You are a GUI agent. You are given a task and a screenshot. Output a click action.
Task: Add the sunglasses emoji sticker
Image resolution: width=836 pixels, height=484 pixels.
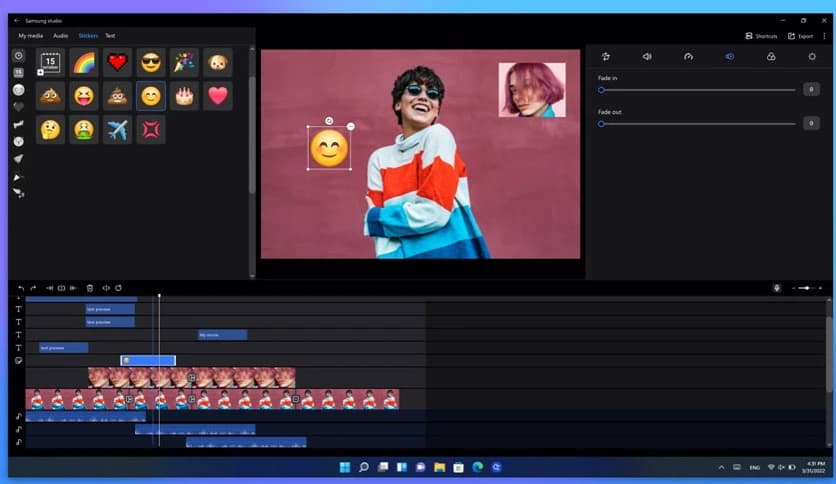click(x=151, y=63)
